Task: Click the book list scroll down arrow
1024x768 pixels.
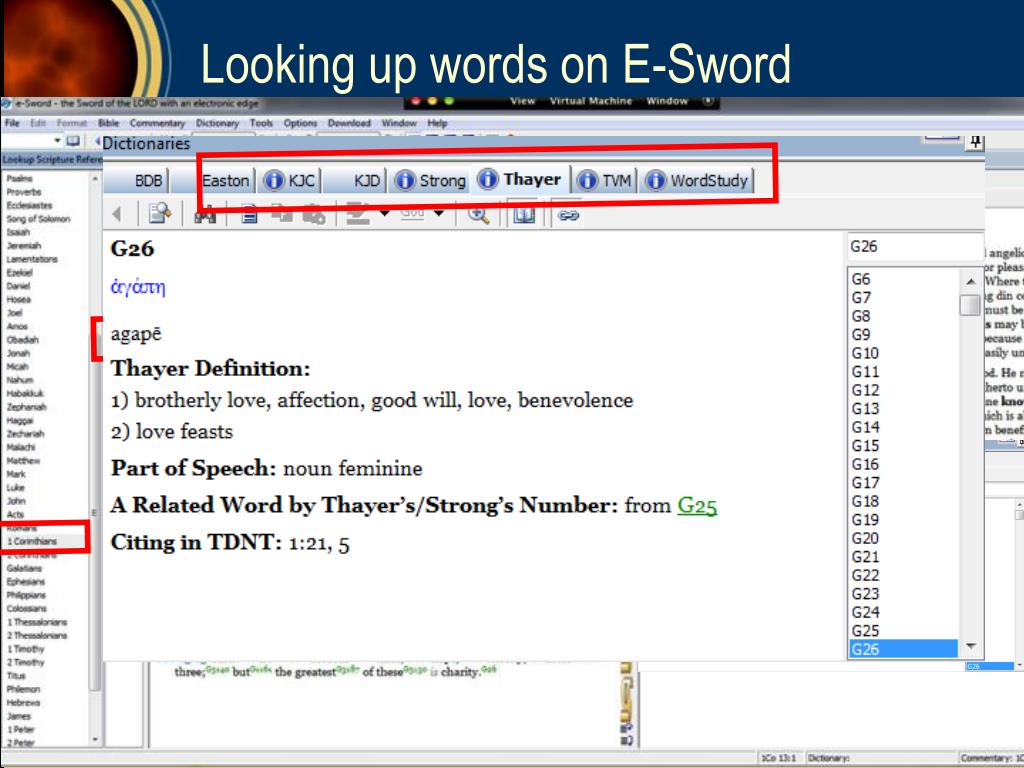Action: coord(95,739)
